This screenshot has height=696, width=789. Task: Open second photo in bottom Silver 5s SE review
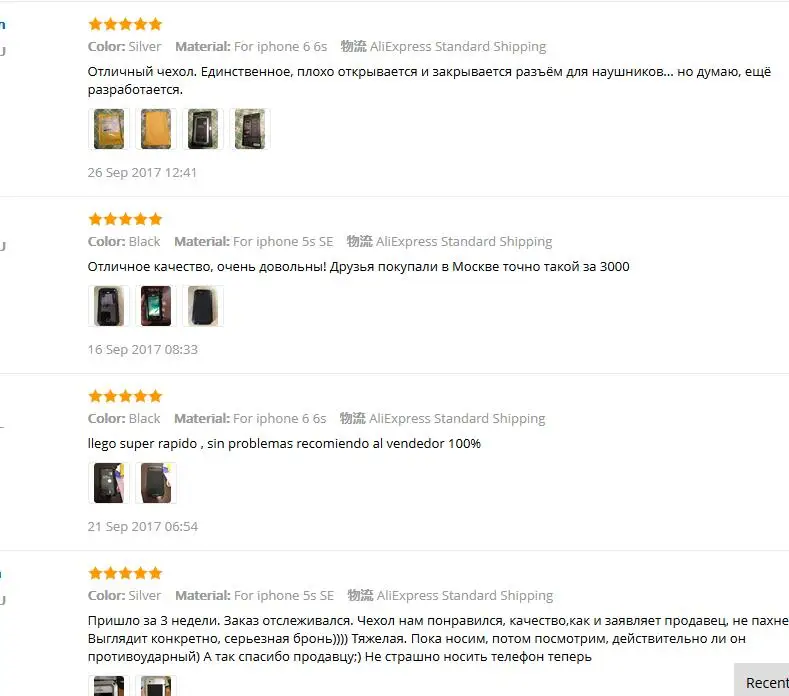click(155, 686)
